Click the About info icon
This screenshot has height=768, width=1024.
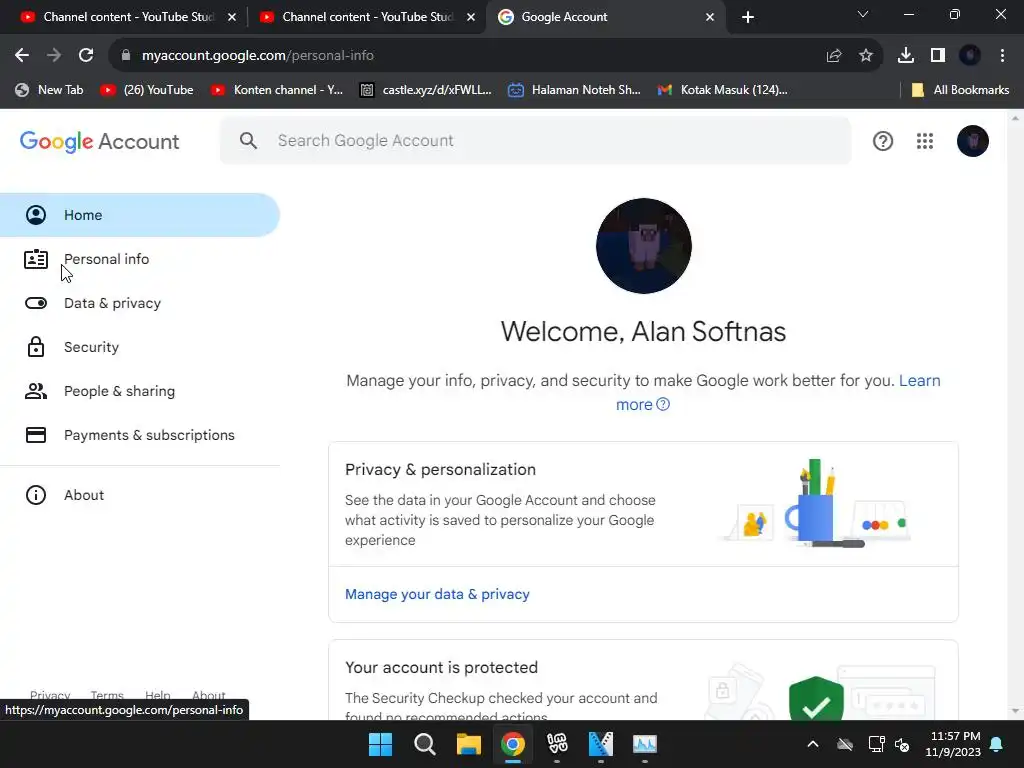point(36,495)
